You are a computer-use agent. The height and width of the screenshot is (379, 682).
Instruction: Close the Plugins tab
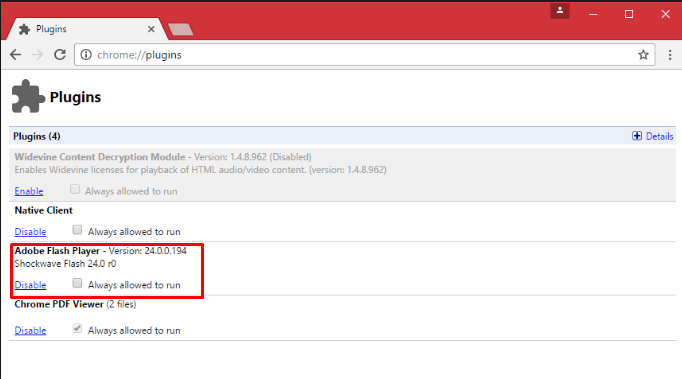(151, 29)
